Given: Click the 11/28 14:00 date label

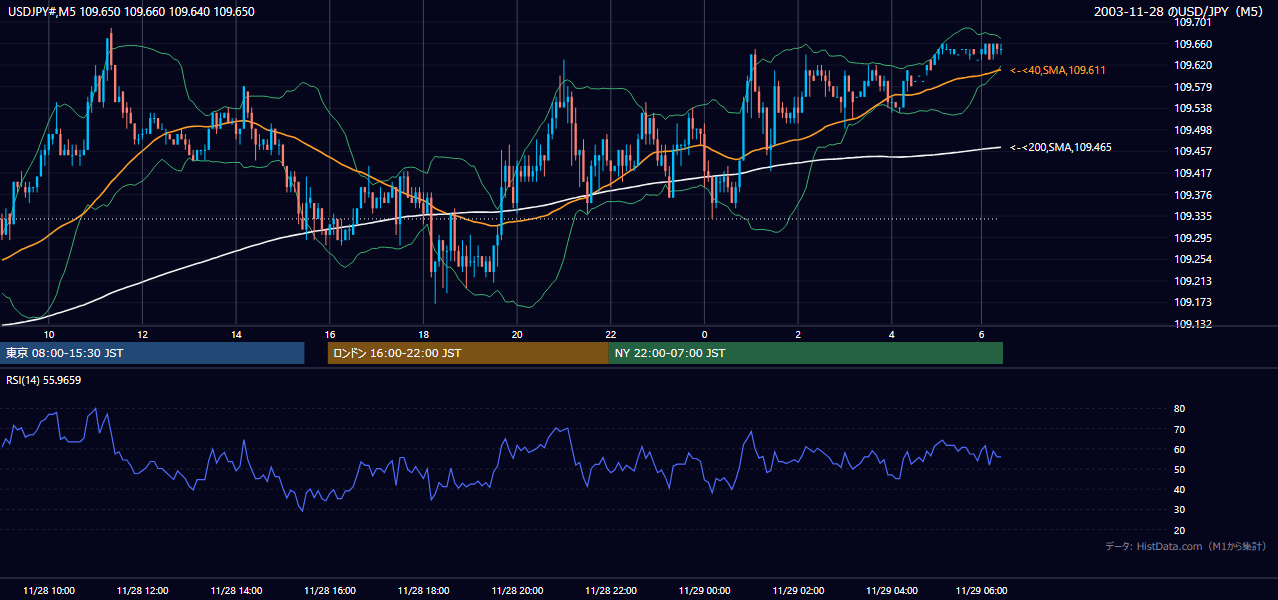Looking at the screenshot, I should click(x=236, y=590).
